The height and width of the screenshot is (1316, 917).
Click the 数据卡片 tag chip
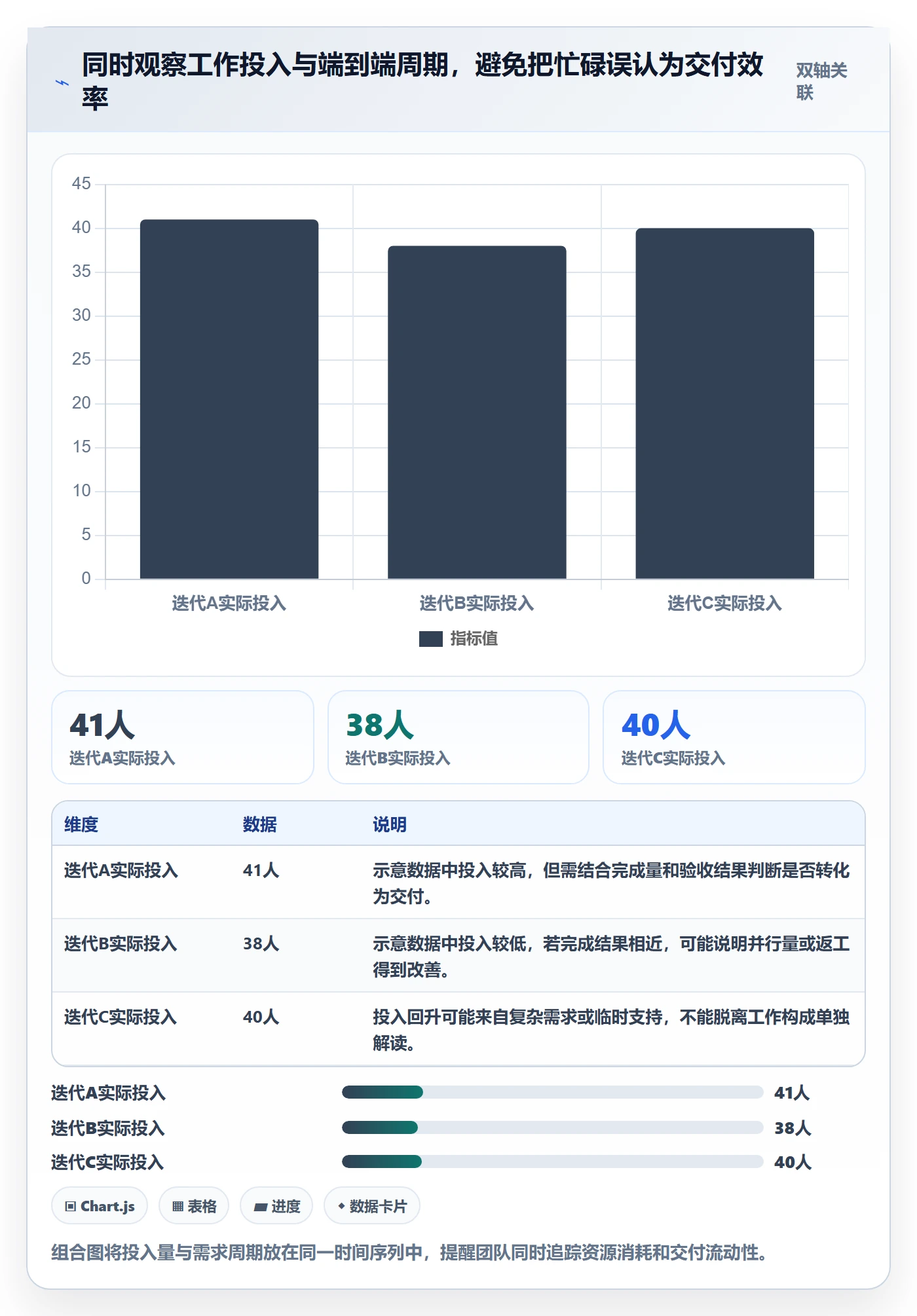[372, 1206]
